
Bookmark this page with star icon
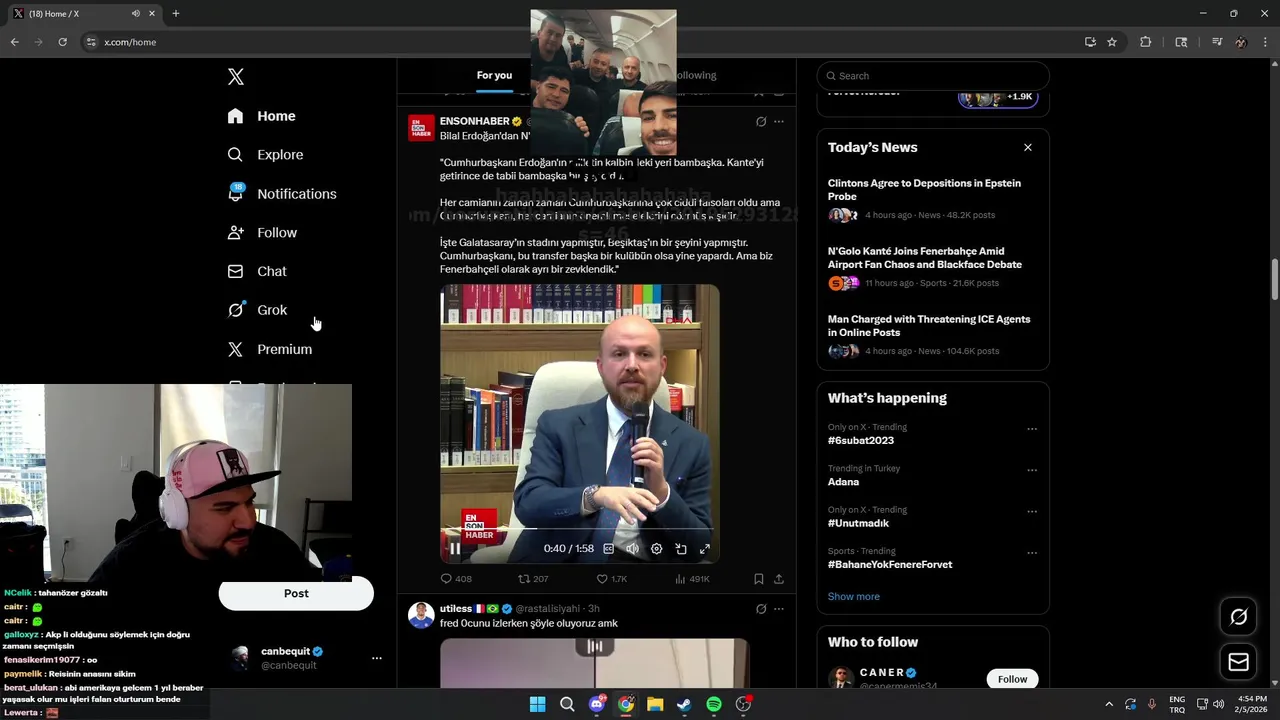coord(1112,42)
